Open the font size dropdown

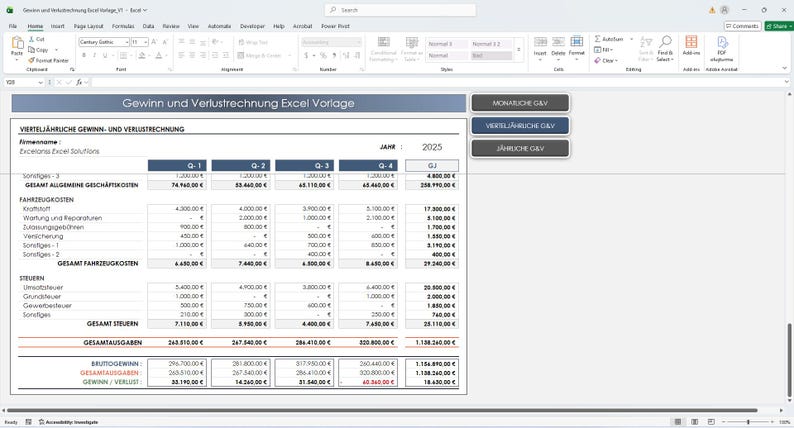[146, 43]
